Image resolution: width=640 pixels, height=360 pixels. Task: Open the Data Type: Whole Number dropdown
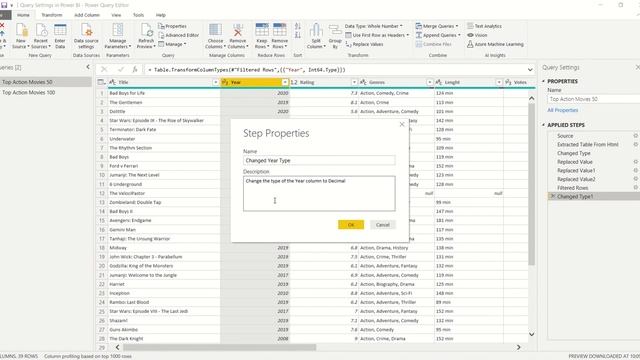click(373, 26)
